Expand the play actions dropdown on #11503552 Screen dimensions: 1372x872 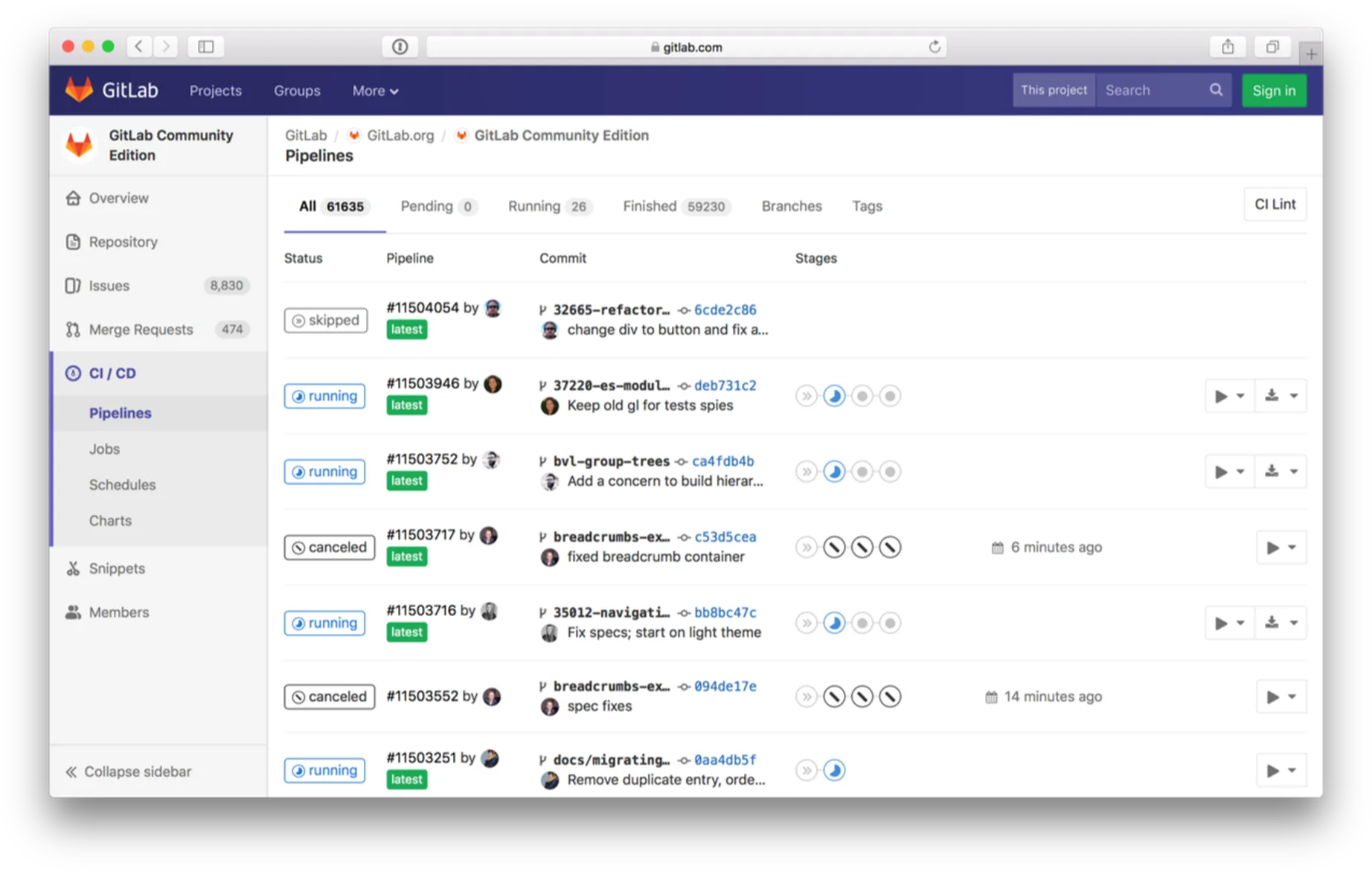pyautogui.click(x=1292, y=696)
